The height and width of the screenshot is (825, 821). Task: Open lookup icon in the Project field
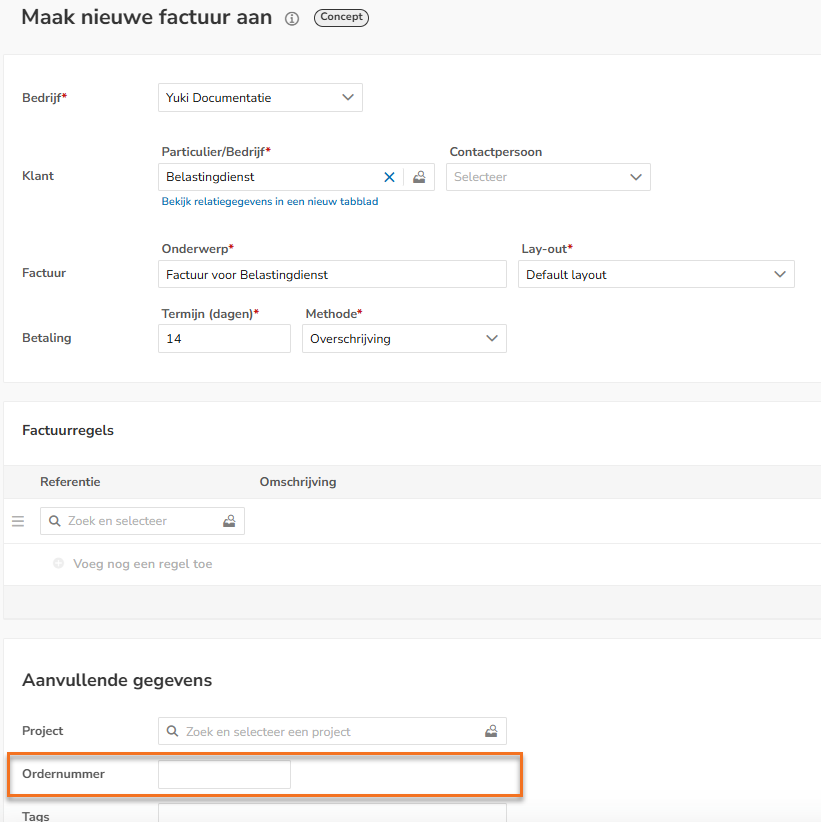[491, 731]
